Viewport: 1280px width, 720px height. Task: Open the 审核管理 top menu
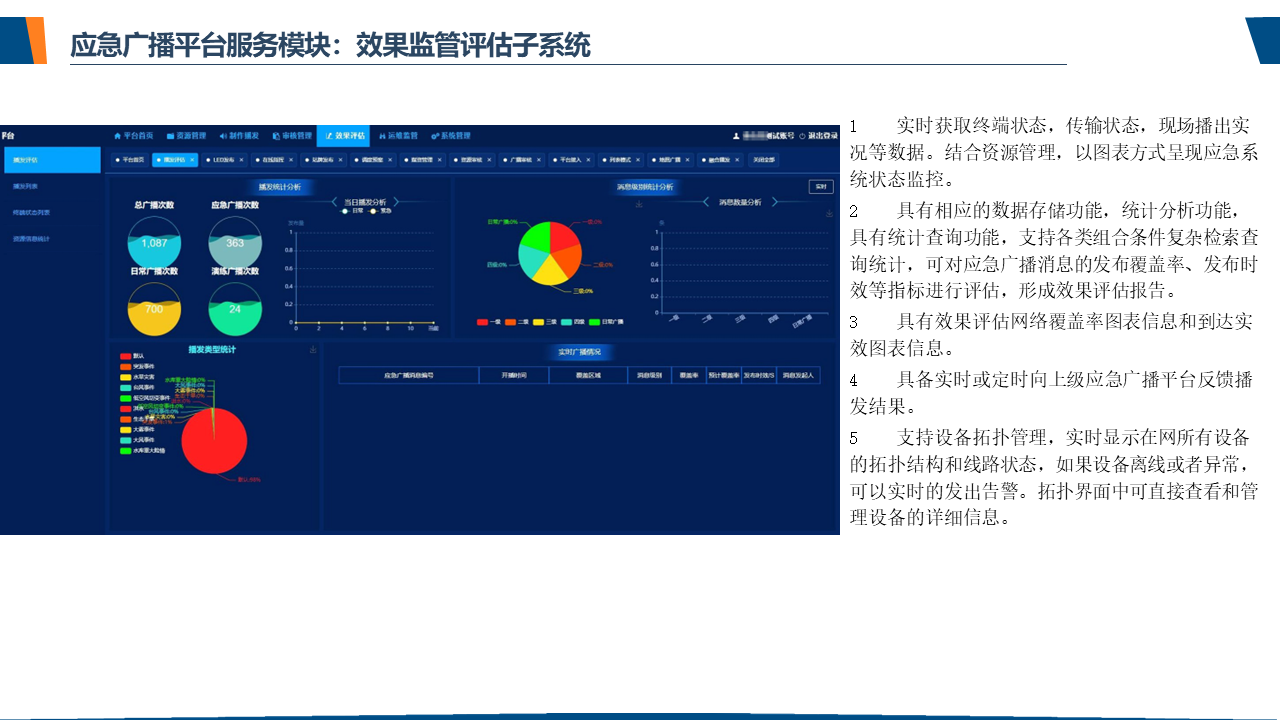point(291,136)
